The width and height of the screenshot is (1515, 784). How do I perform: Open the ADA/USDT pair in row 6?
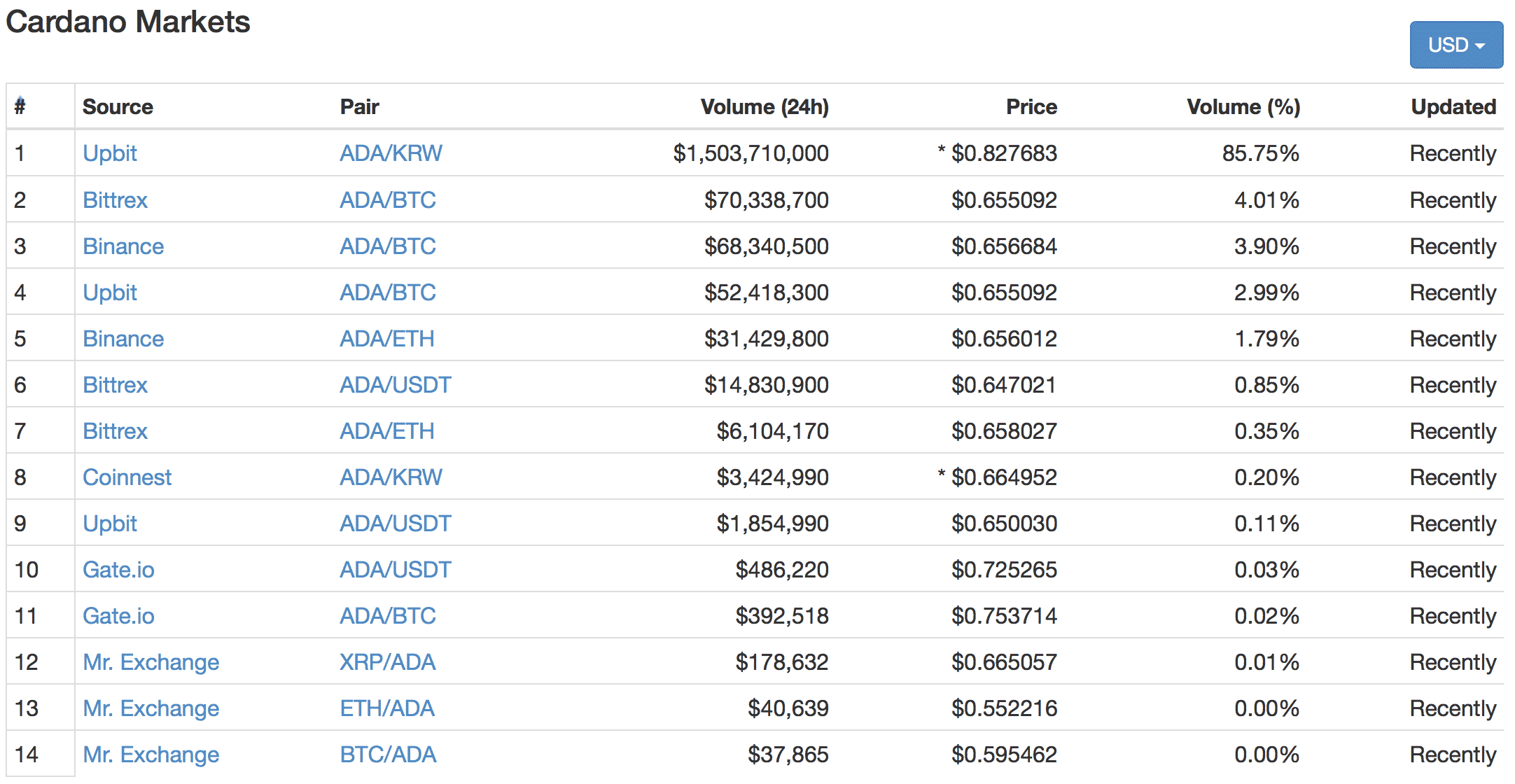click(396, 385)
